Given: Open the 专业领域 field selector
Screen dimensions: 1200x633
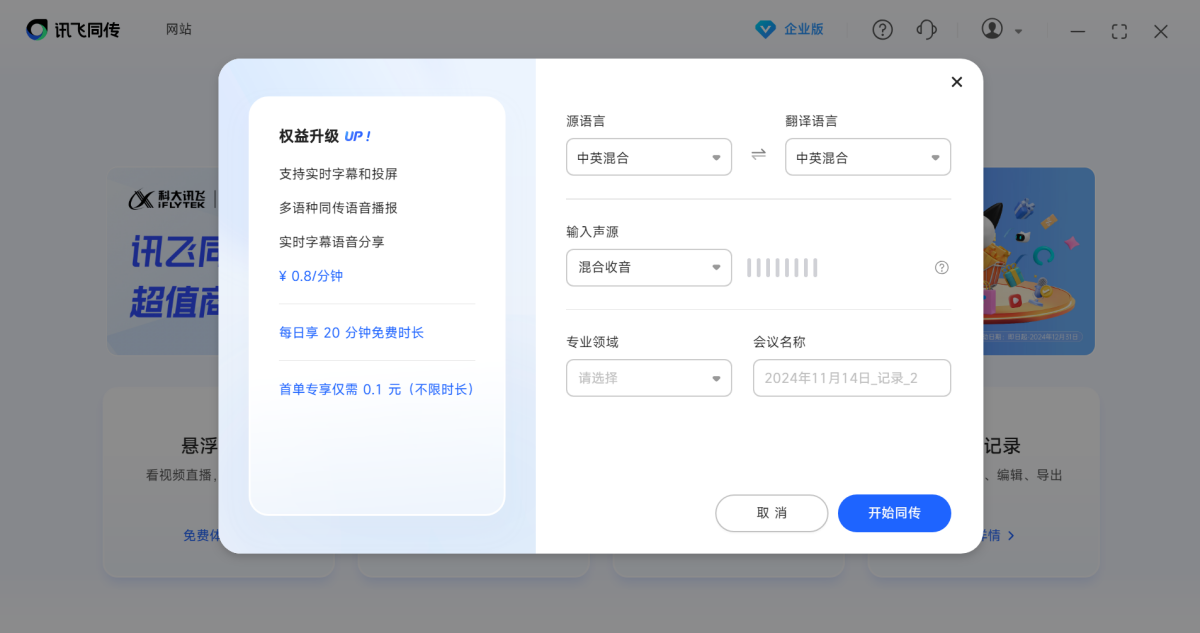Looking at the screenshot, I should pos(648,378).
